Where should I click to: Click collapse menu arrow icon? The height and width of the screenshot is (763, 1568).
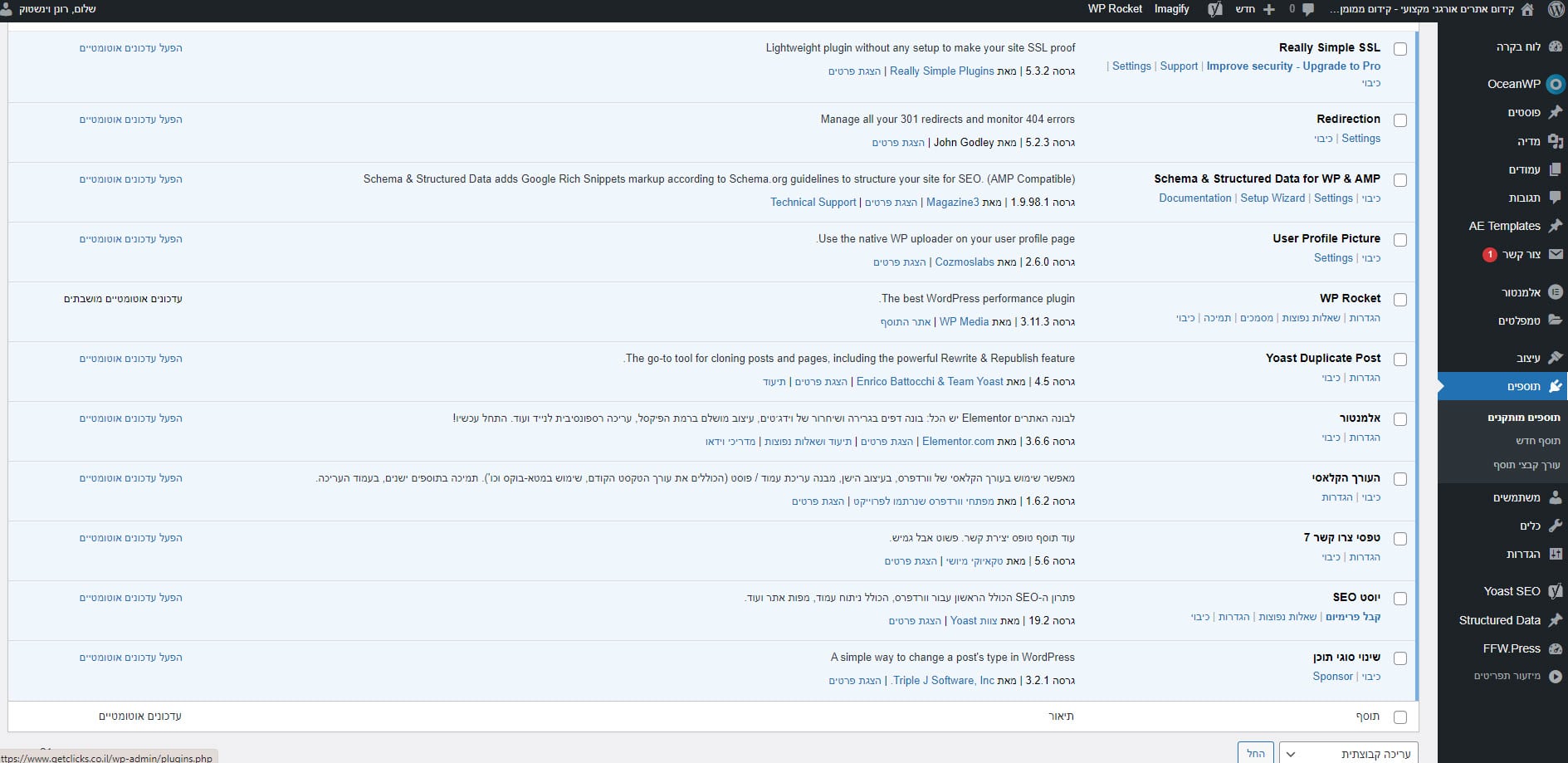(1556, 677)
